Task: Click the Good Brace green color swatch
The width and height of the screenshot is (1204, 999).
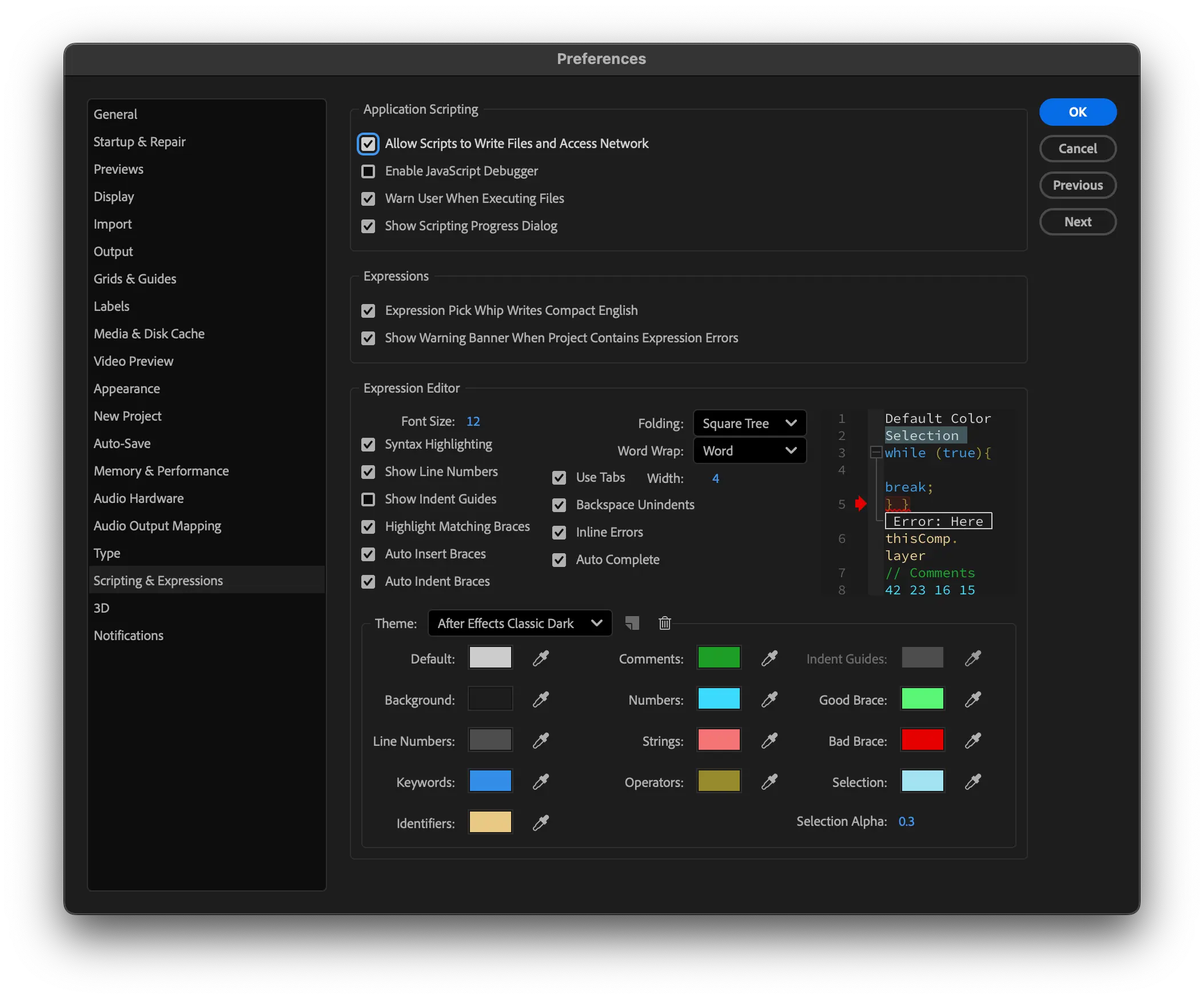Action: 922,699
